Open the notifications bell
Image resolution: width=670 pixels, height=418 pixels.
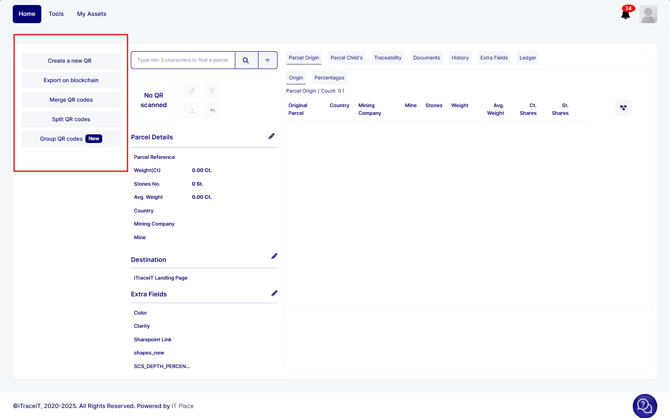626,14
